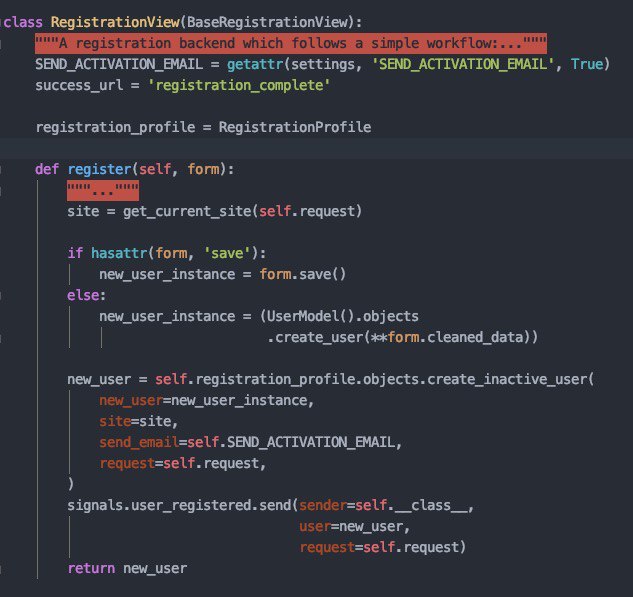Image resolution: width=633 pixels, height=597 pixels.
Task: Select the 'registration_complete' string
Action: point(239,85)
